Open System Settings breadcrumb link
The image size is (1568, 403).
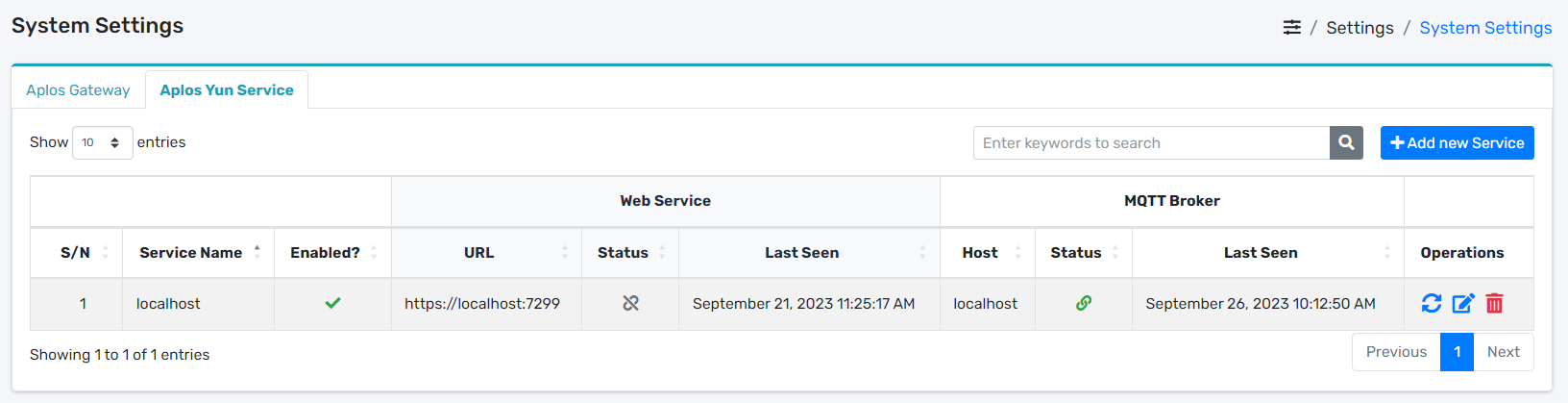coord(1485,28)
